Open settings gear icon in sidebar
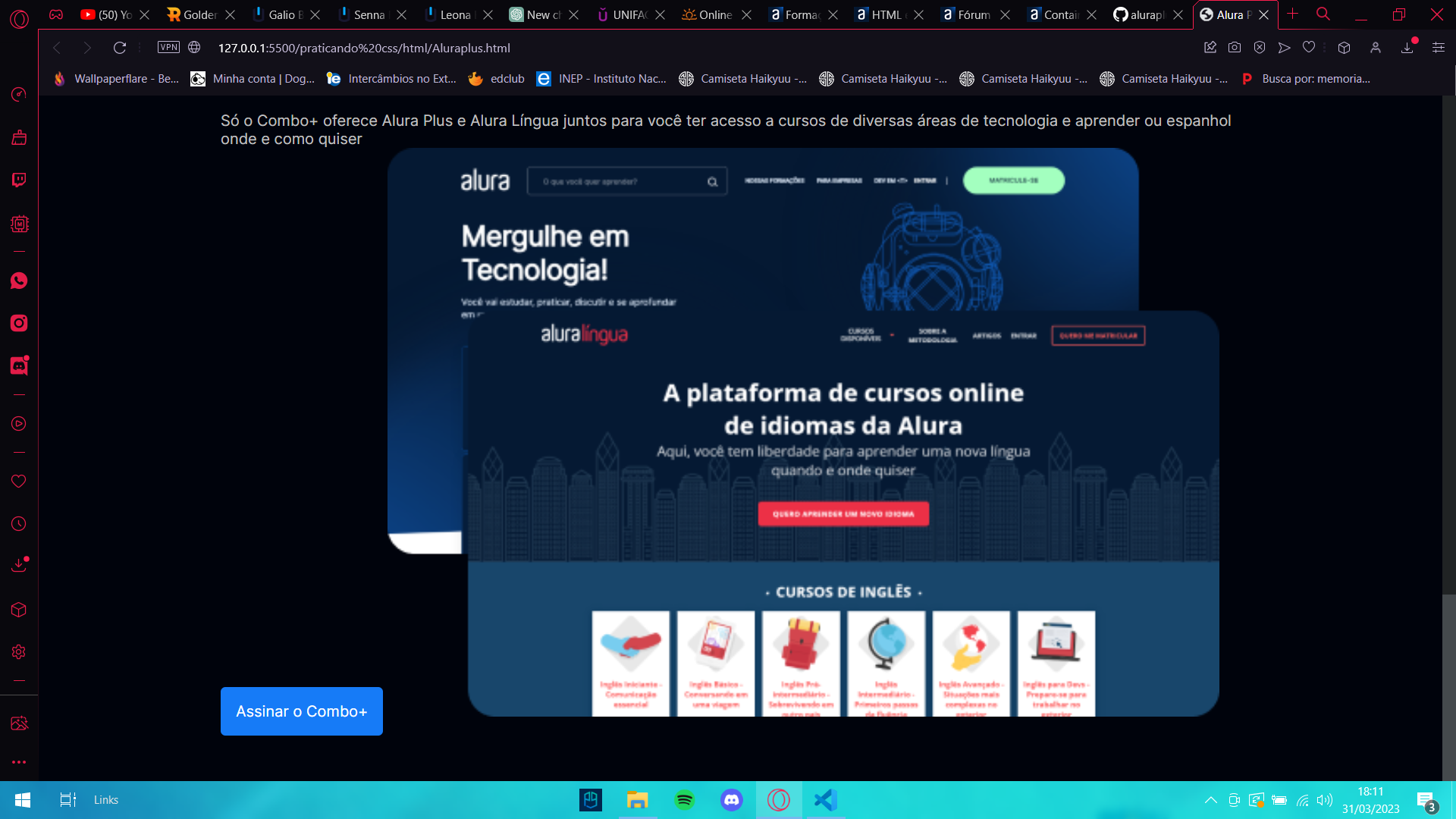Viewport: 1456px width, 819px height. pos(19,651)
